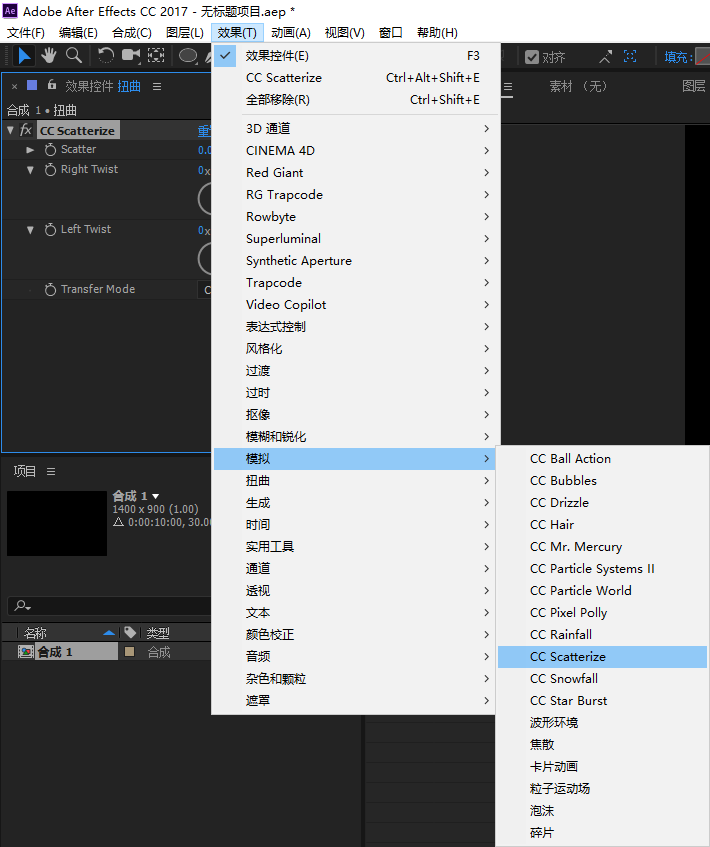Choose the 碎片 effect
The width and height of the screenshot is (710, 847).
pyautogui.click(x=602, y=833)
